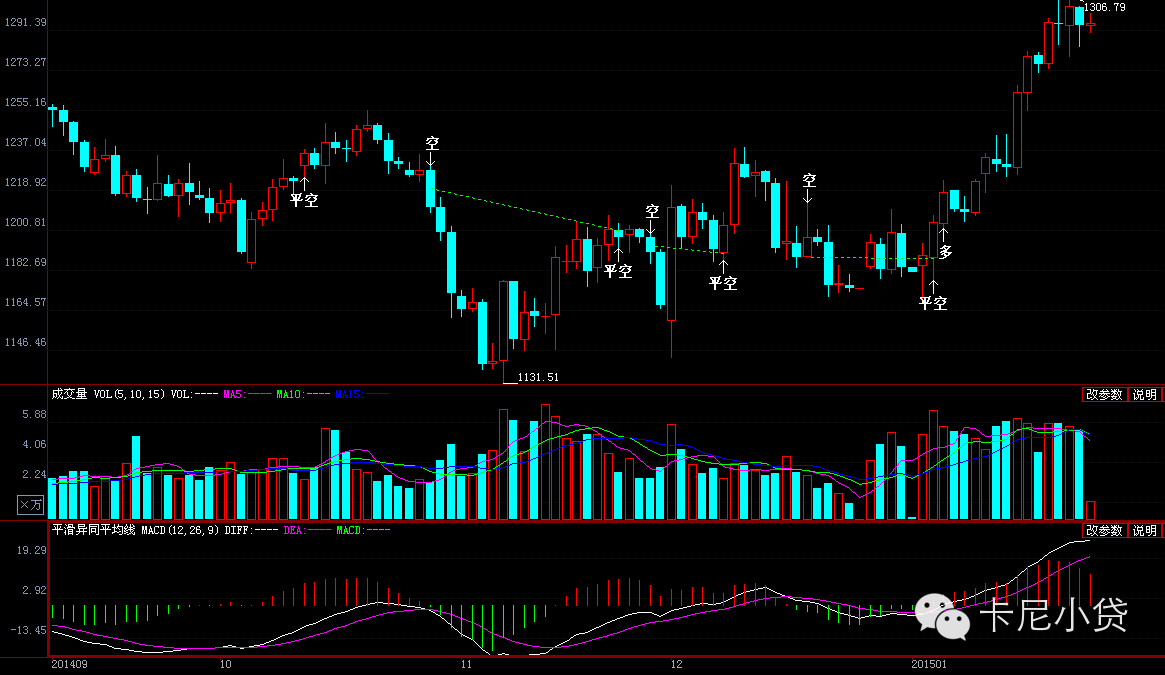Select the 平空 marker under October candles
Screen dimensions: 1165x675
(304, 200)
